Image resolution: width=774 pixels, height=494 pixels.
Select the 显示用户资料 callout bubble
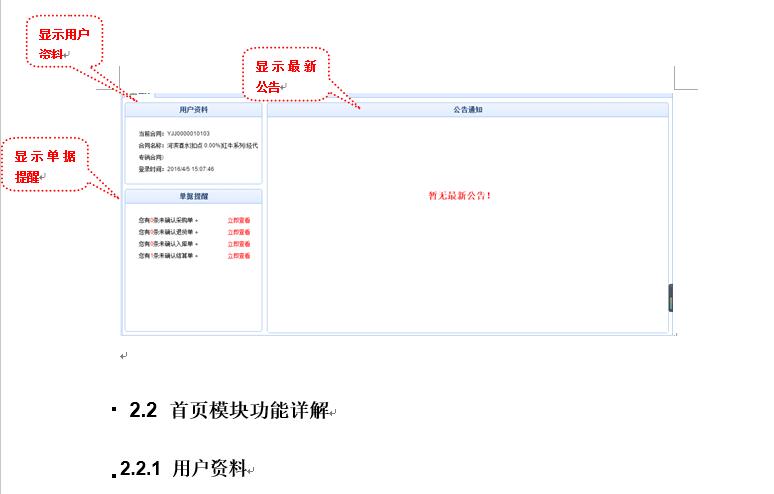64,43
